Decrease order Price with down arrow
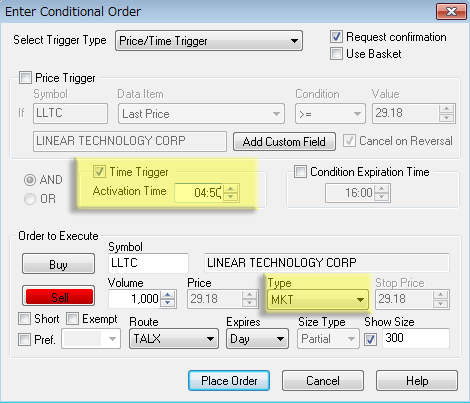 [x=250, y=303]
